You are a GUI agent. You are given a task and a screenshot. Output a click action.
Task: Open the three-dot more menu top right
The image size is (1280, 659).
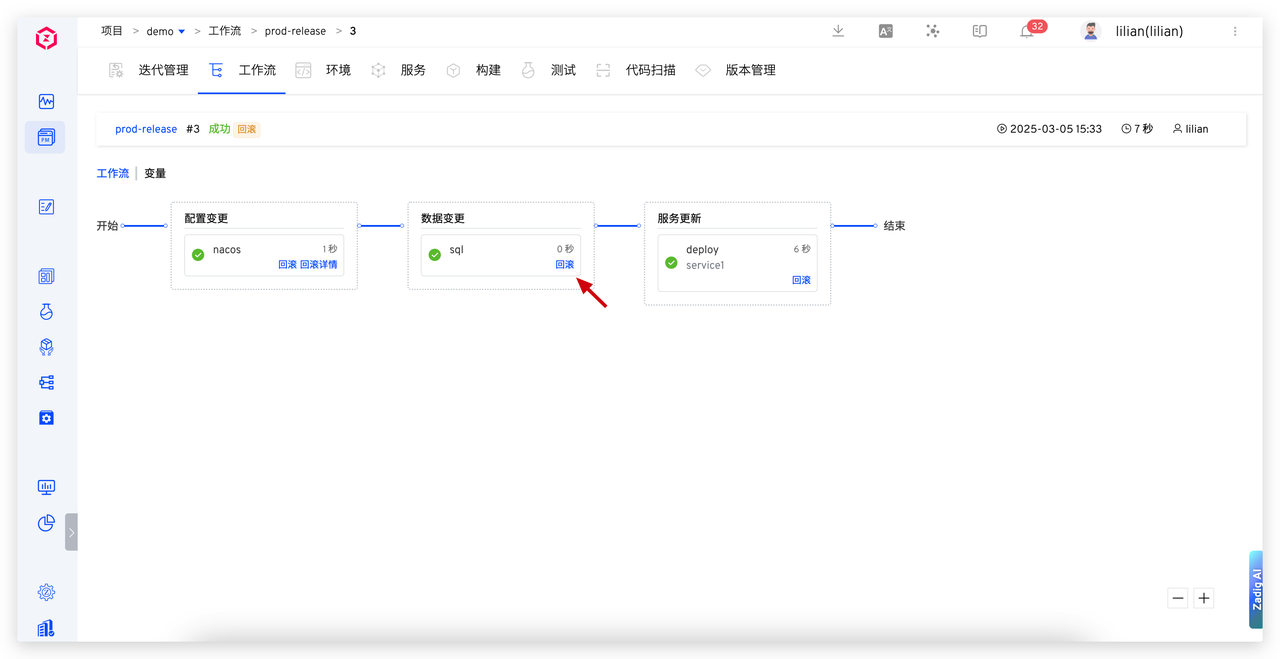[x=1235, y=31]
